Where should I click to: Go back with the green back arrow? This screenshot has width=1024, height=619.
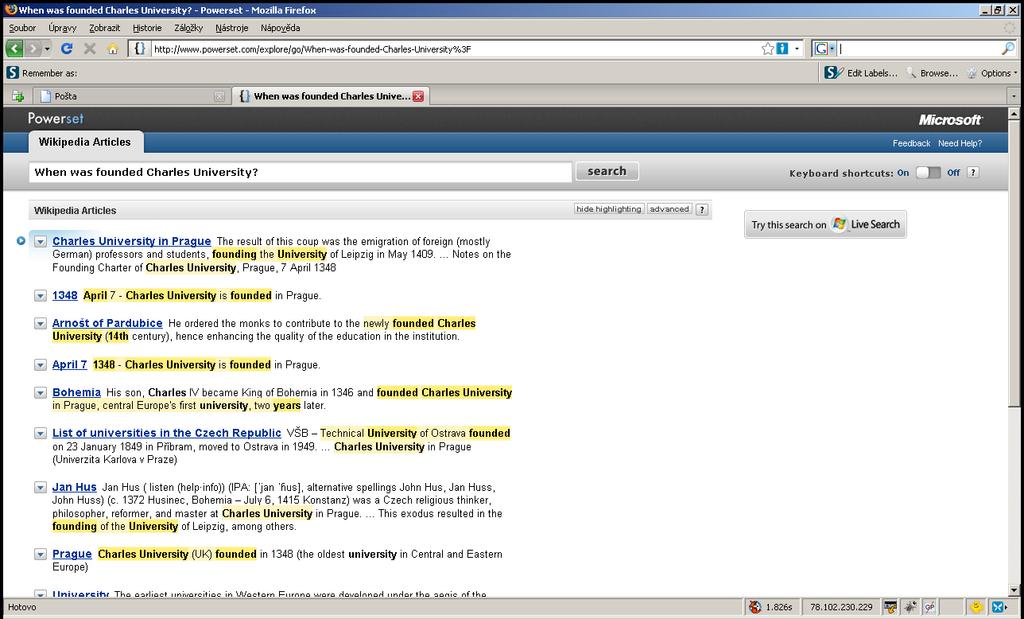pos(14,49)
